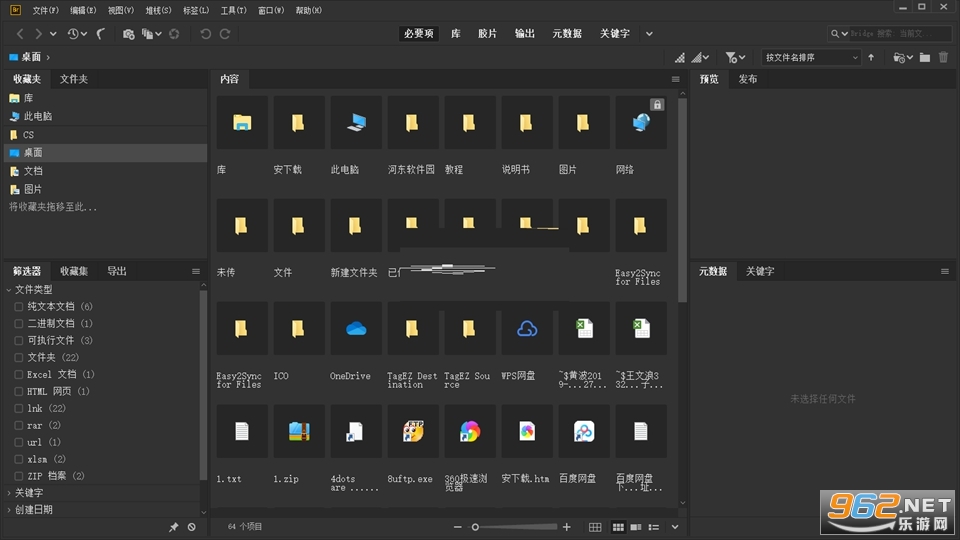The height and width of the screenshot is (540, 960).
Task: Switch to list view icon
Action: pos(654,527)
